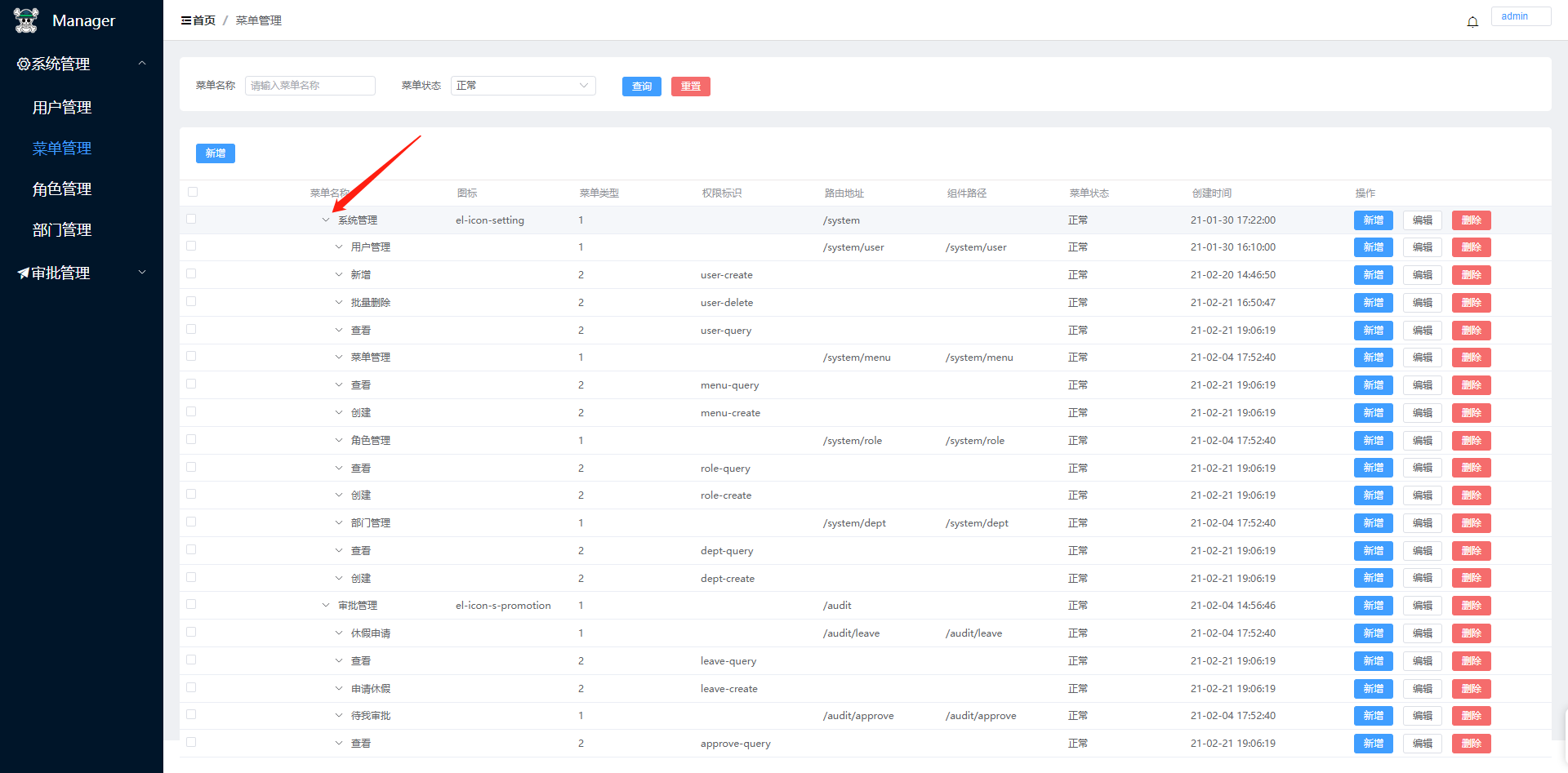Click the 申请休假 row name
This screenshot has width=1568, height=773.
[x=371, y=689]
